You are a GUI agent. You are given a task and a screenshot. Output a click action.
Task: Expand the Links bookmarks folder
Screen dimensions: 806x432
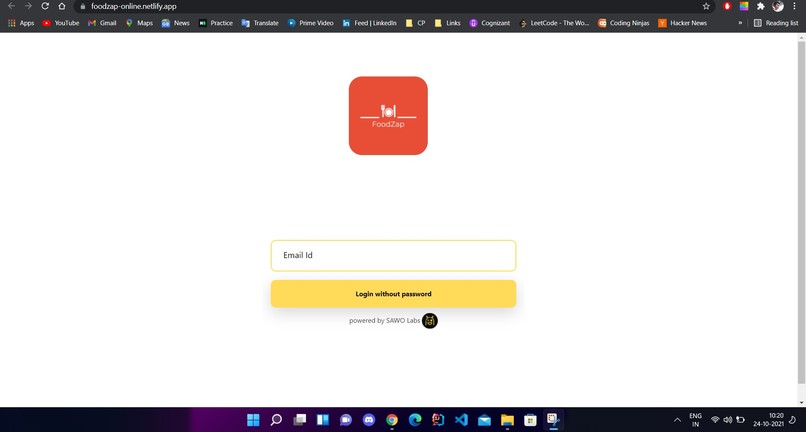pos(447,23)
